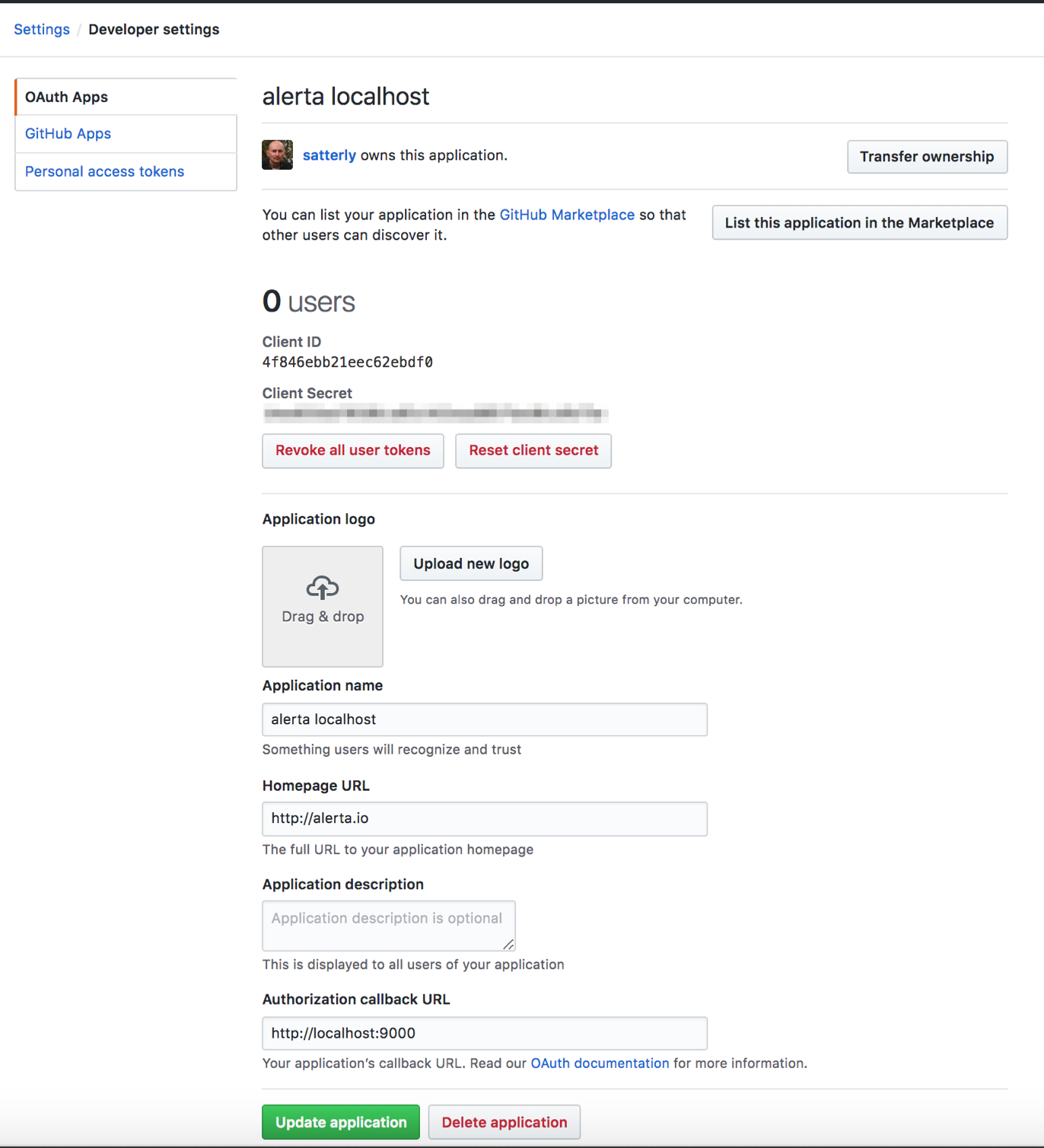Image resolution: width=1044 pixels, height=1148 pixels.
Task: Click List this application in the Marketplace
Action: tap(858, 222)
